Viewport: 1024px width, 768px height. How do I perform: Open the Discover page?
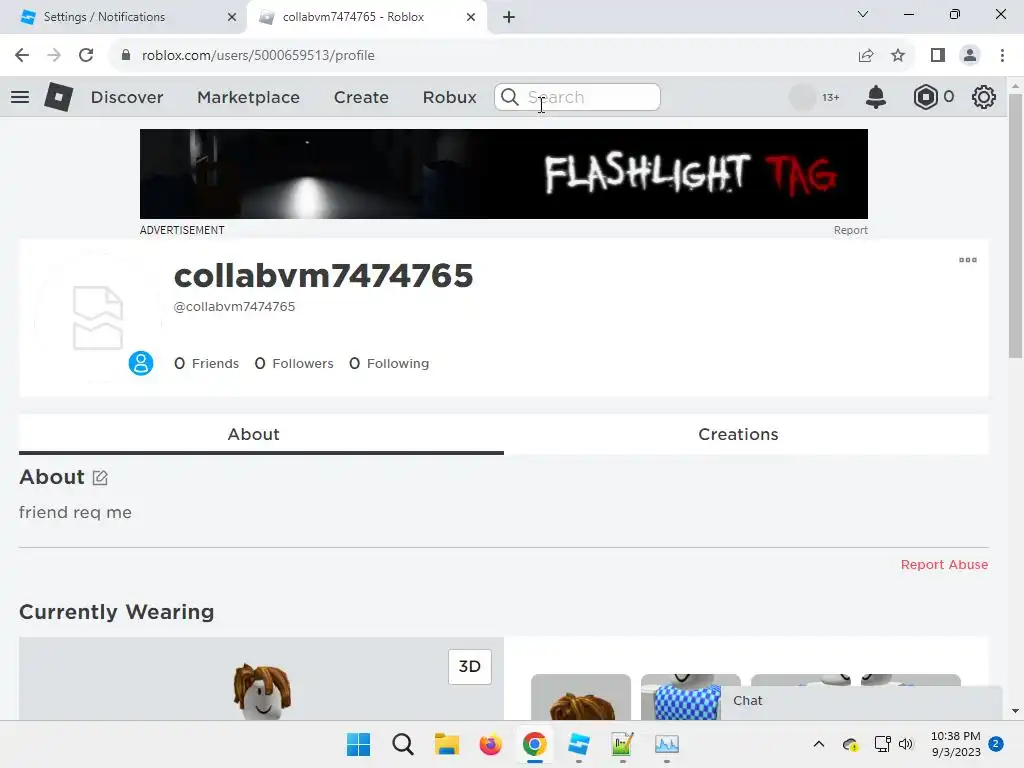[x=127, y=97]
